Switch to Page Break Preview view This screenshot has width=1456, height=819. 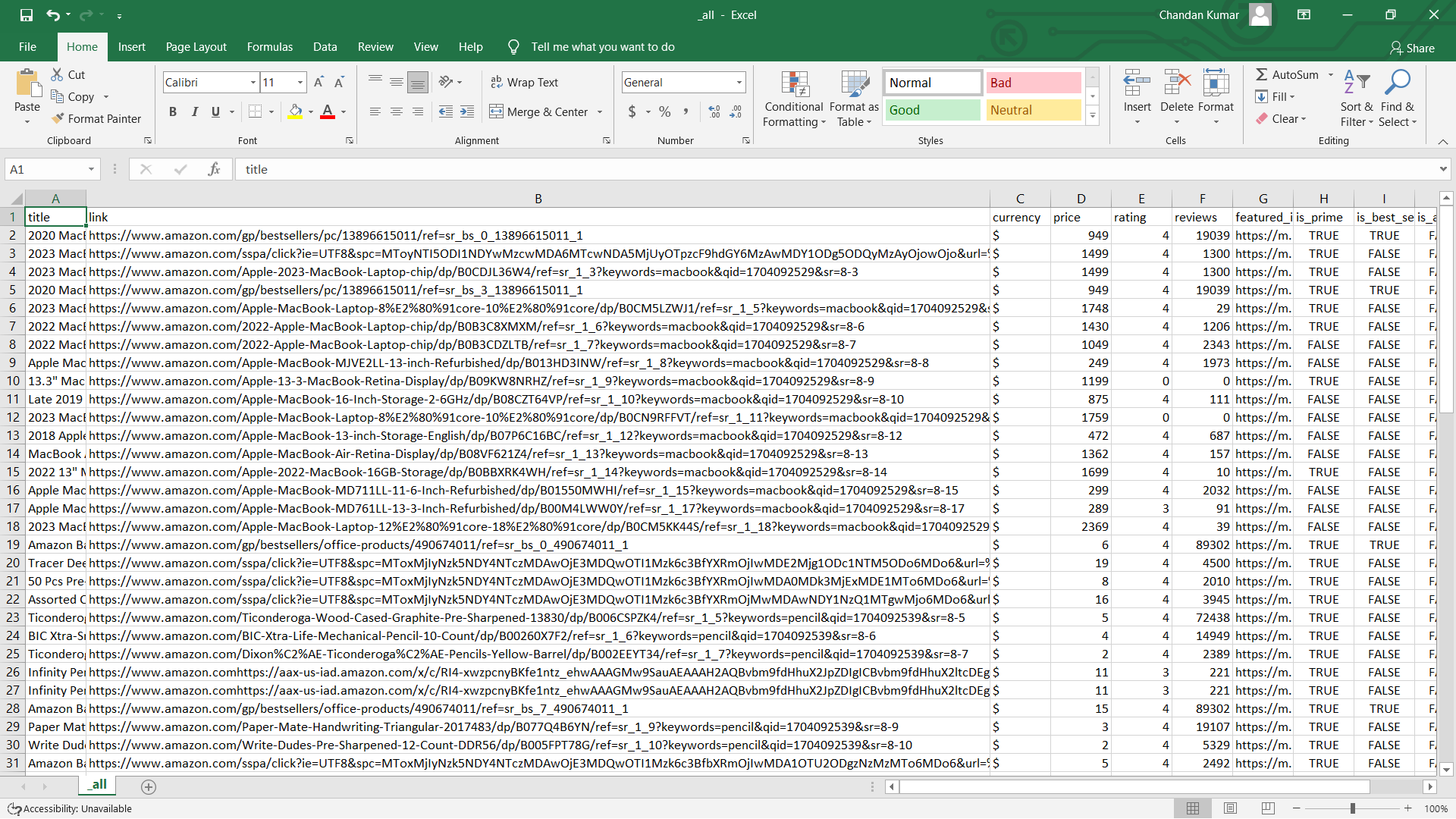(1268, 808)
